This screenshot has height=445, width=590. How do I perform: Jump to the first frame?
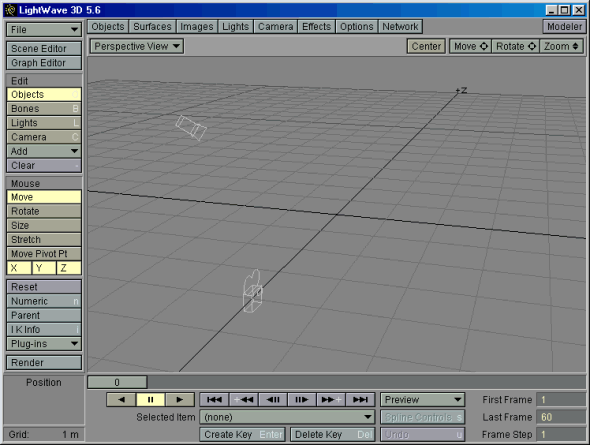point(214,399)
